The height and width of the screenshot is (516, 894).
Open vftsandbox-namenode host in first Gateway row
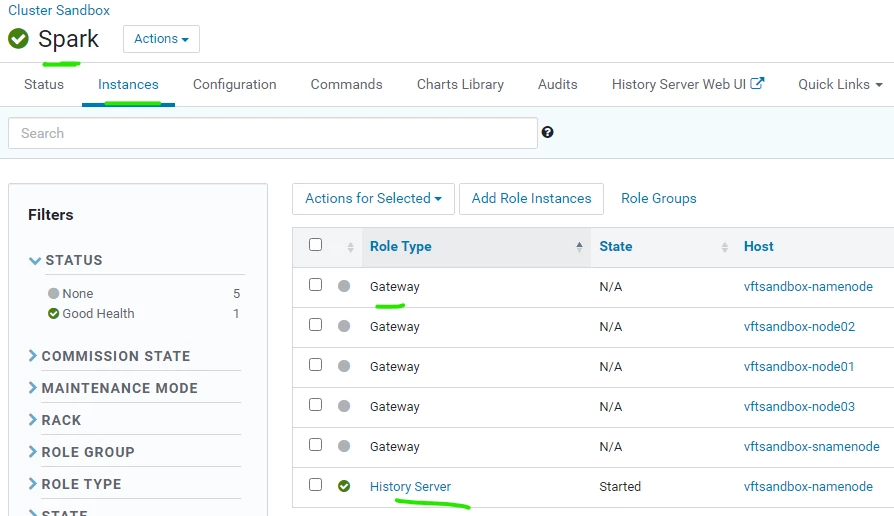point(808,287)
